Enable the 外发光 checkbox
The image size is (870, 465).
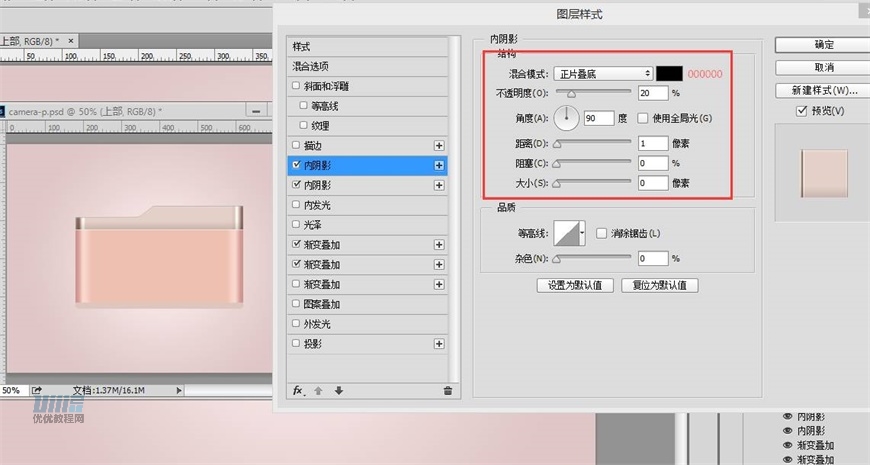(296, 324)
